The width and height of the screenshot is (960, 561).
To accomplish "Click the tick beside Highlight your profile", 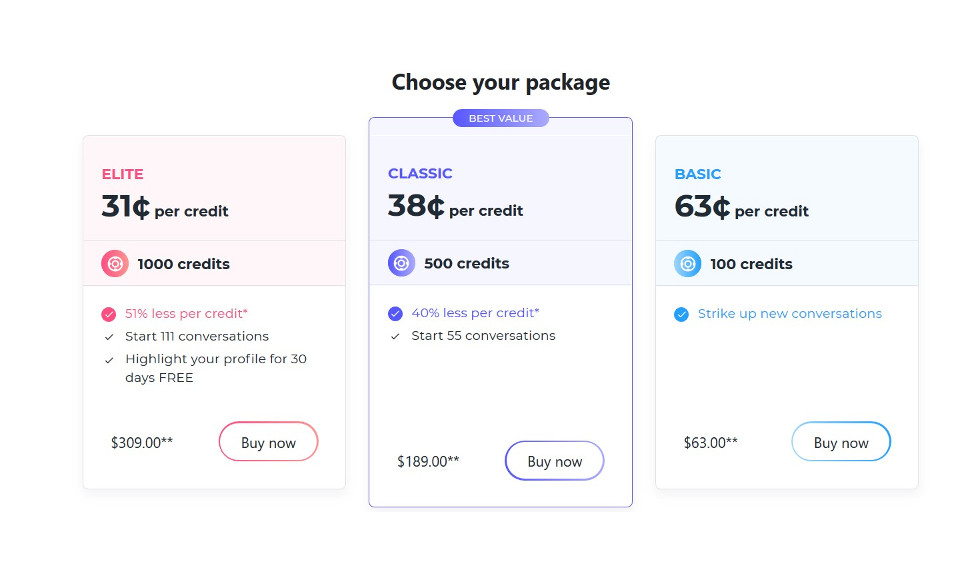I will [x=109, y=360].
